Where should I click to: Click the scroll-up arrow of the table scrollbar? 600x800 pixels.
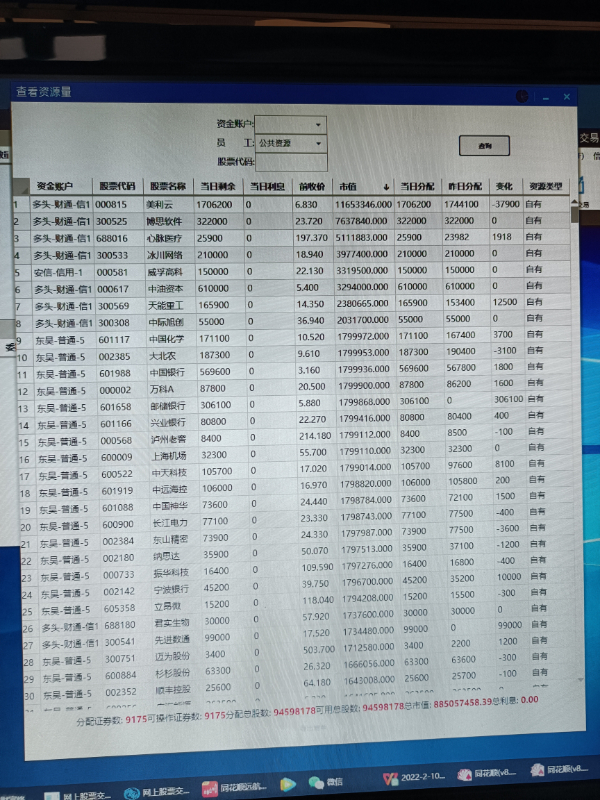click(574, 203)
